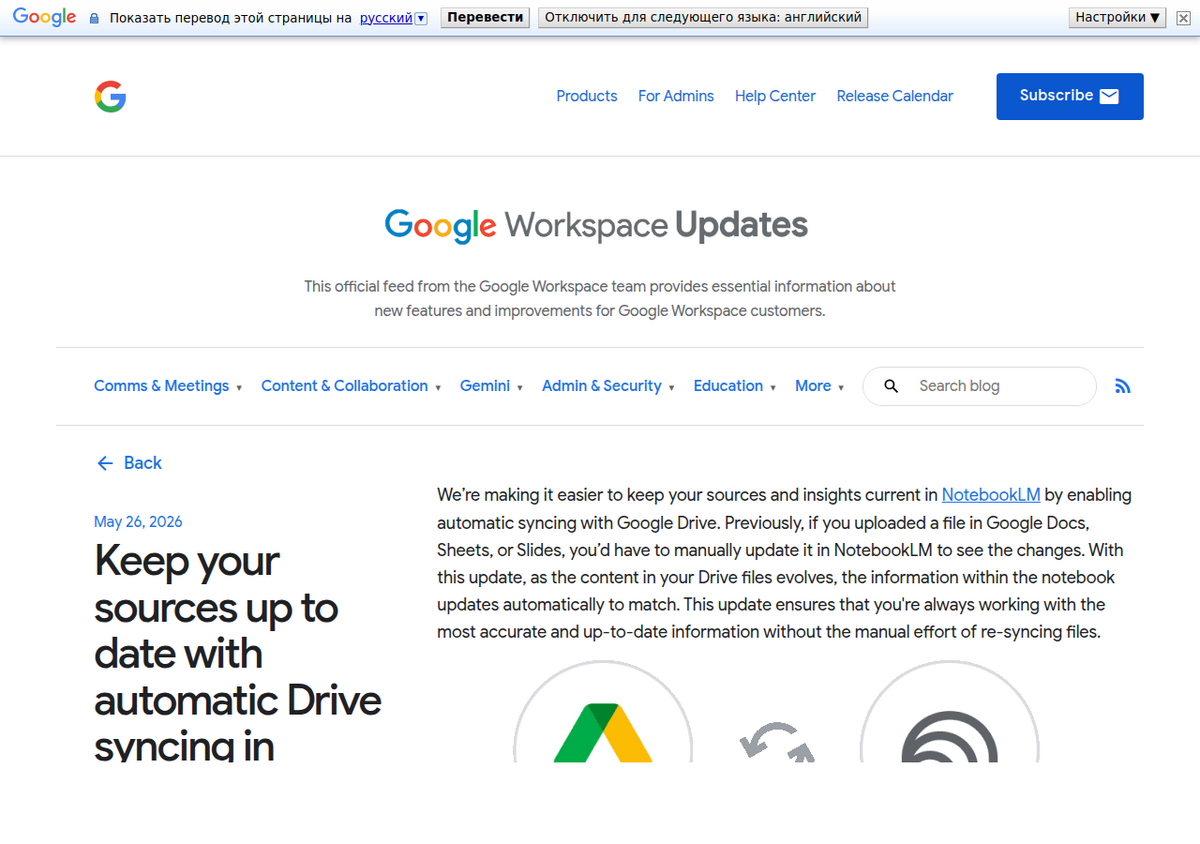Expand the Admin & Security menu

[608, 386]
